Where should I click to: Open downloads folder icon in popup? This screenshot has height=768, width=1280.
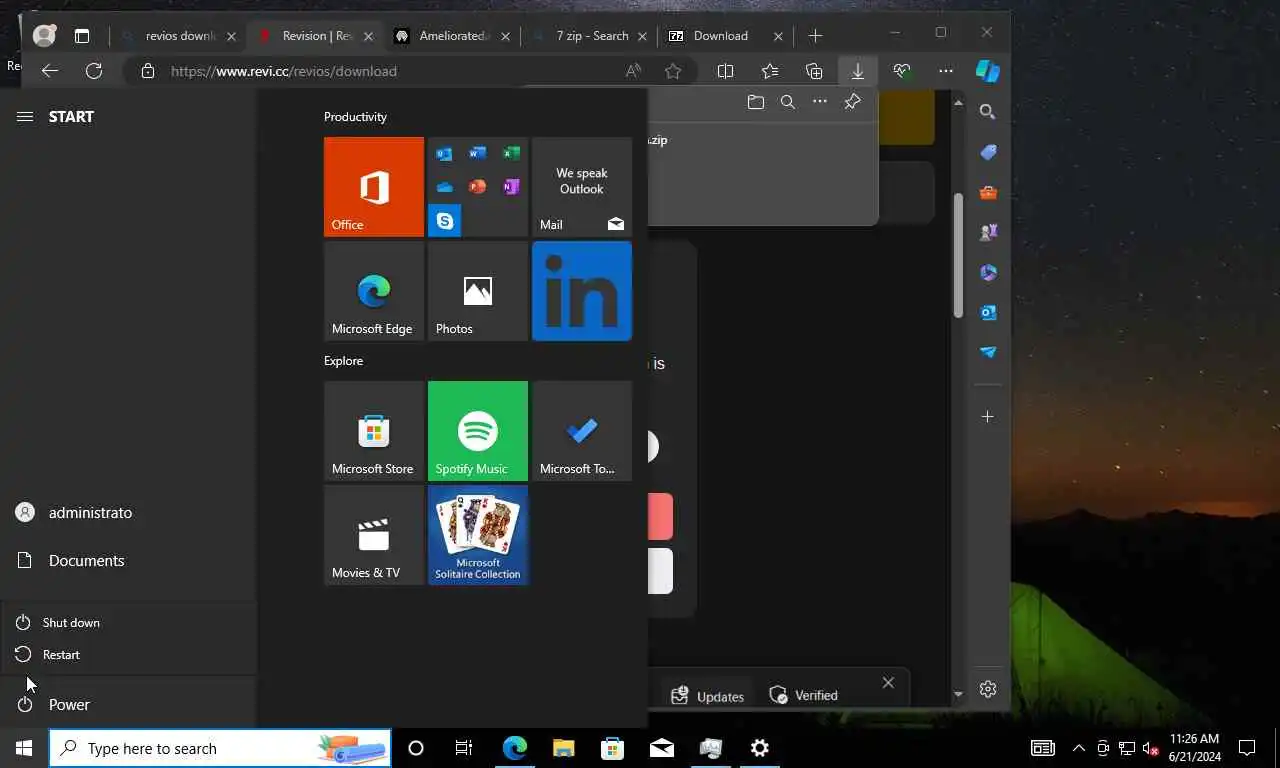756,102
